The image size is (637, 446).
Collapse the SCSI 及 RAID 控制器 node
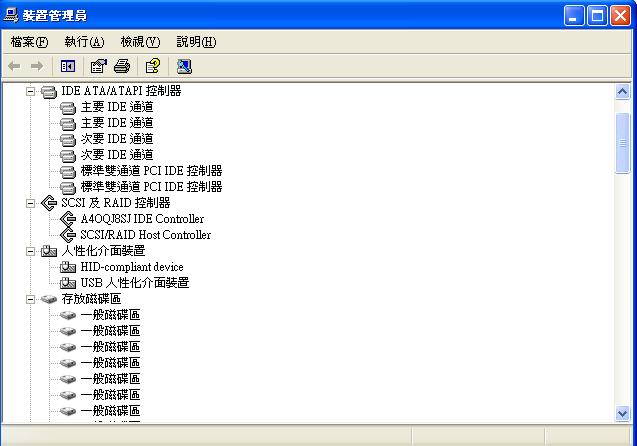pyautogui.click(x=30, y=203)
